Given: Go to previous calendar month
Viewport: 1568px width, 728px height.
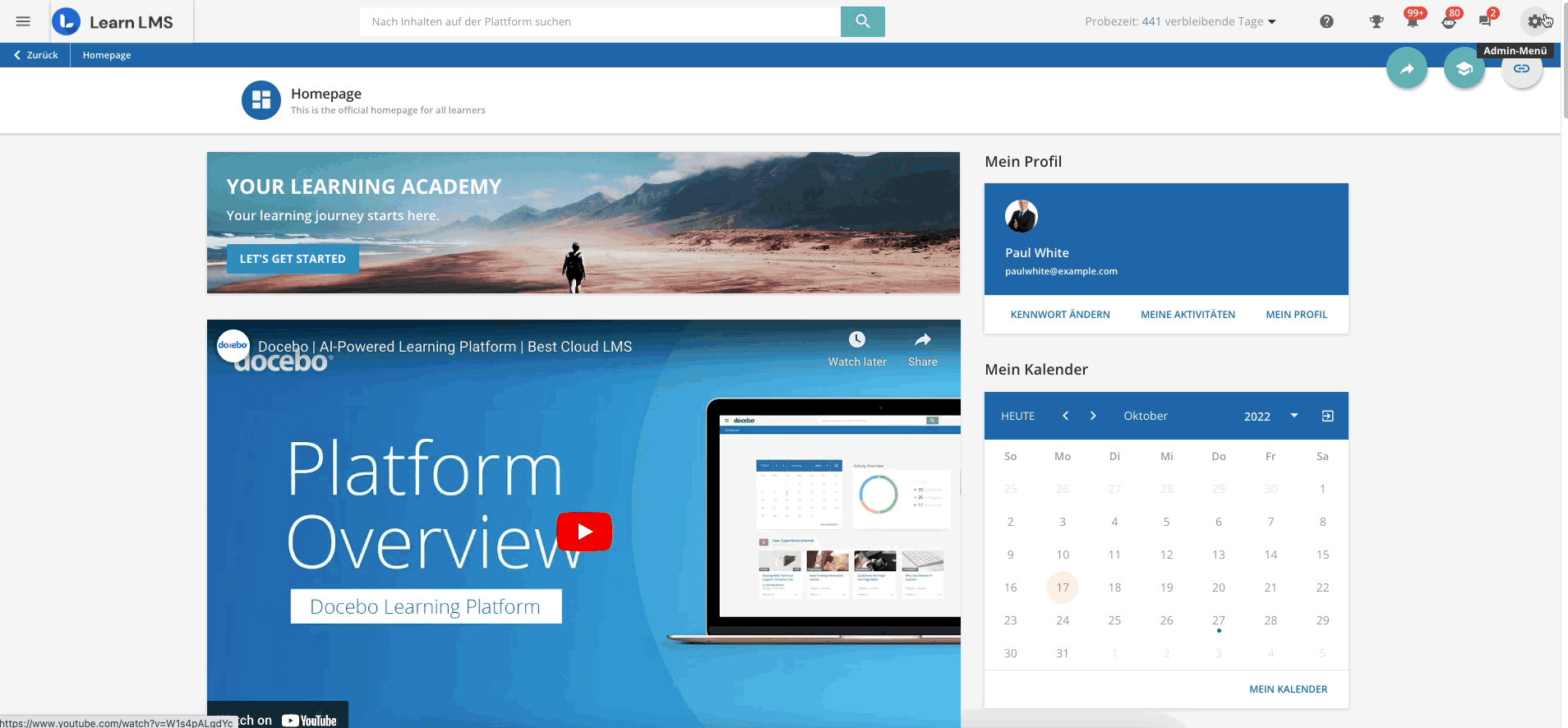Looking at the screenshot, I should click(x=1066, y=416).
